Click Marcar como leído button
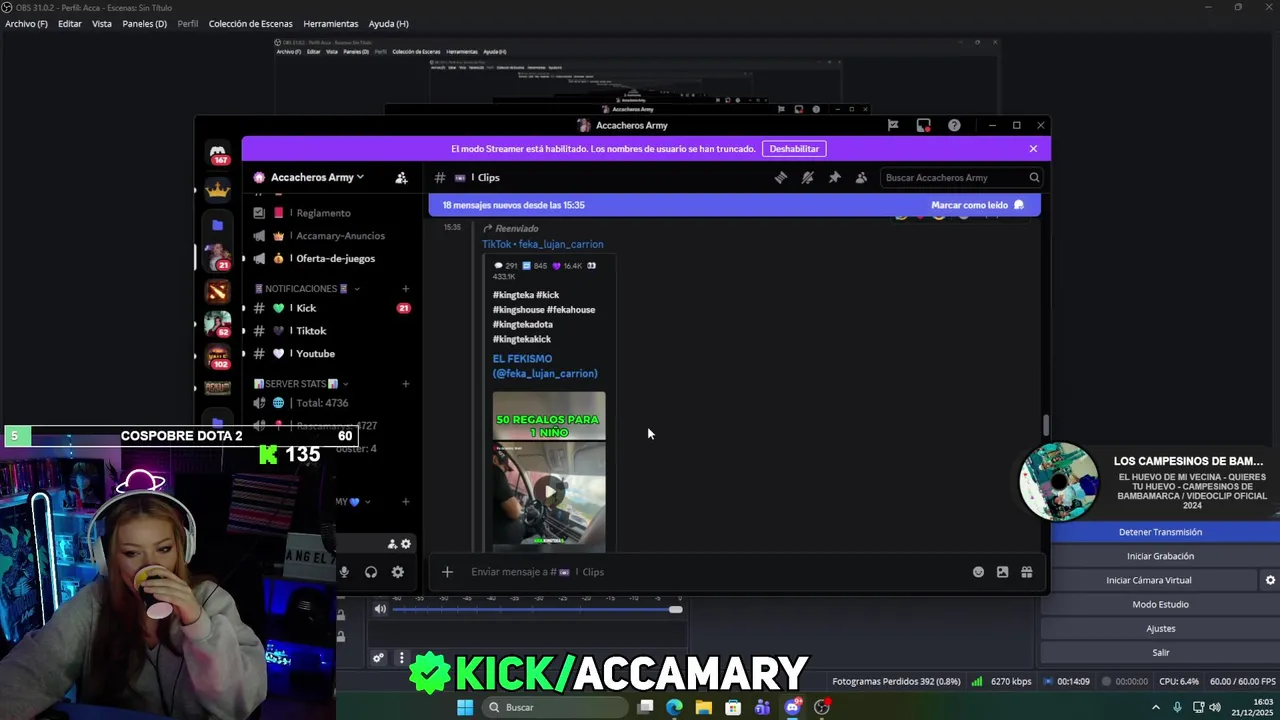 coord(977,205)
